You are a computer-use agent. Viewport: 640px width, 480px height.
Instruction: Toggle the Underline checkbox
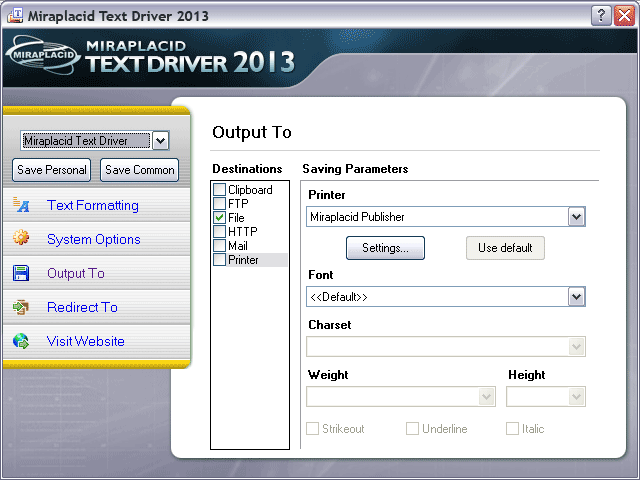tap(412, 429)
